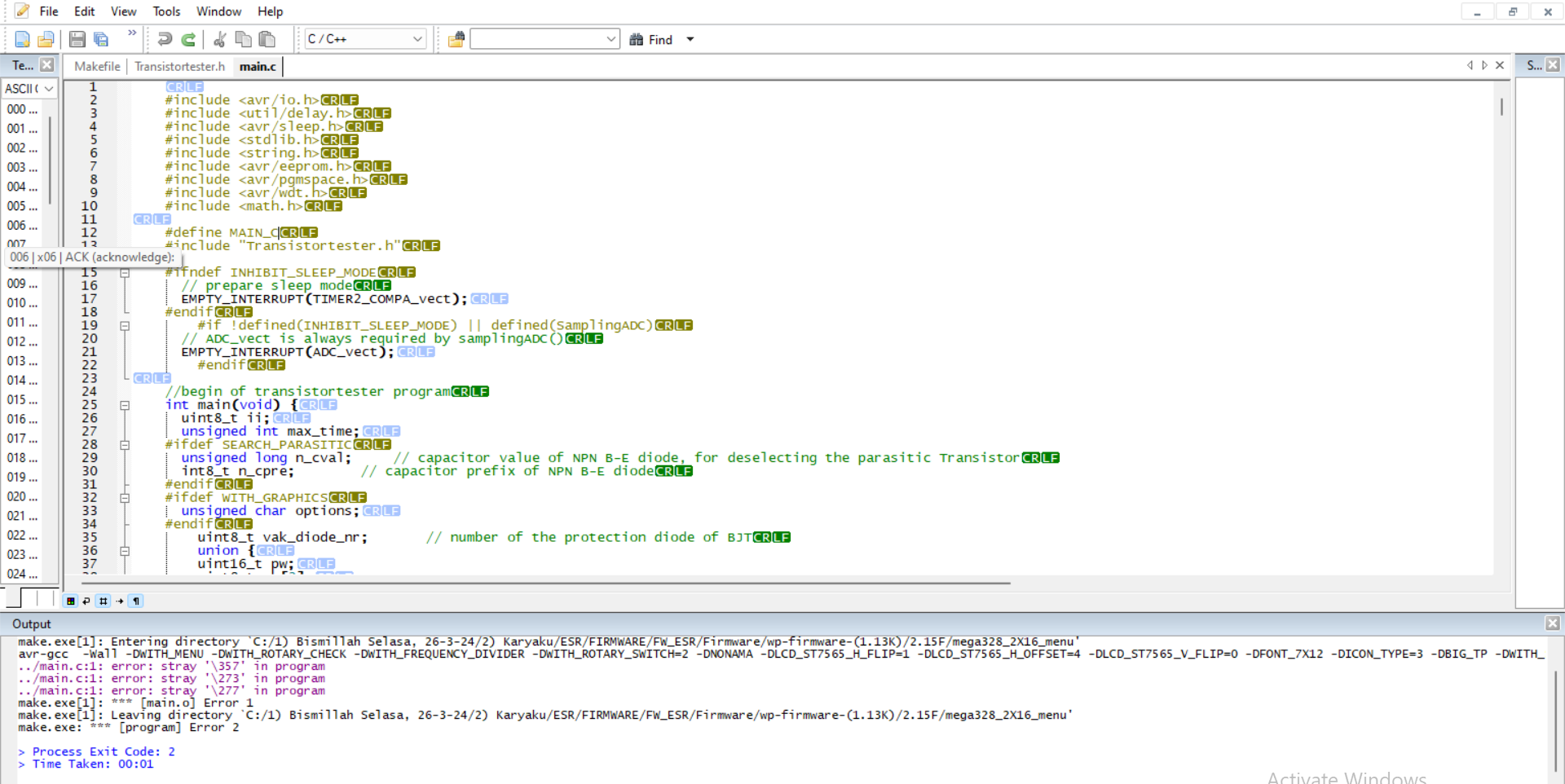Open the find text history dropdown arrow
This screenshot has height=784, width=1565.
pos(611,39)
